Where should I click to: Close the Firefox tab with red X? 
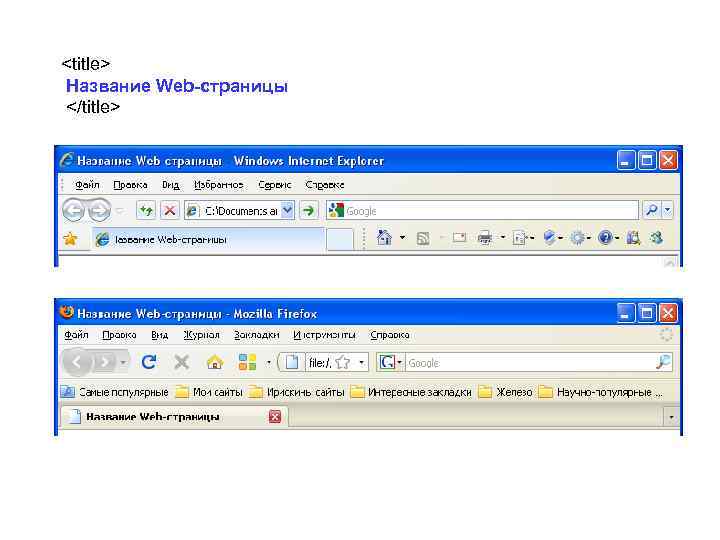pos(275,416)
